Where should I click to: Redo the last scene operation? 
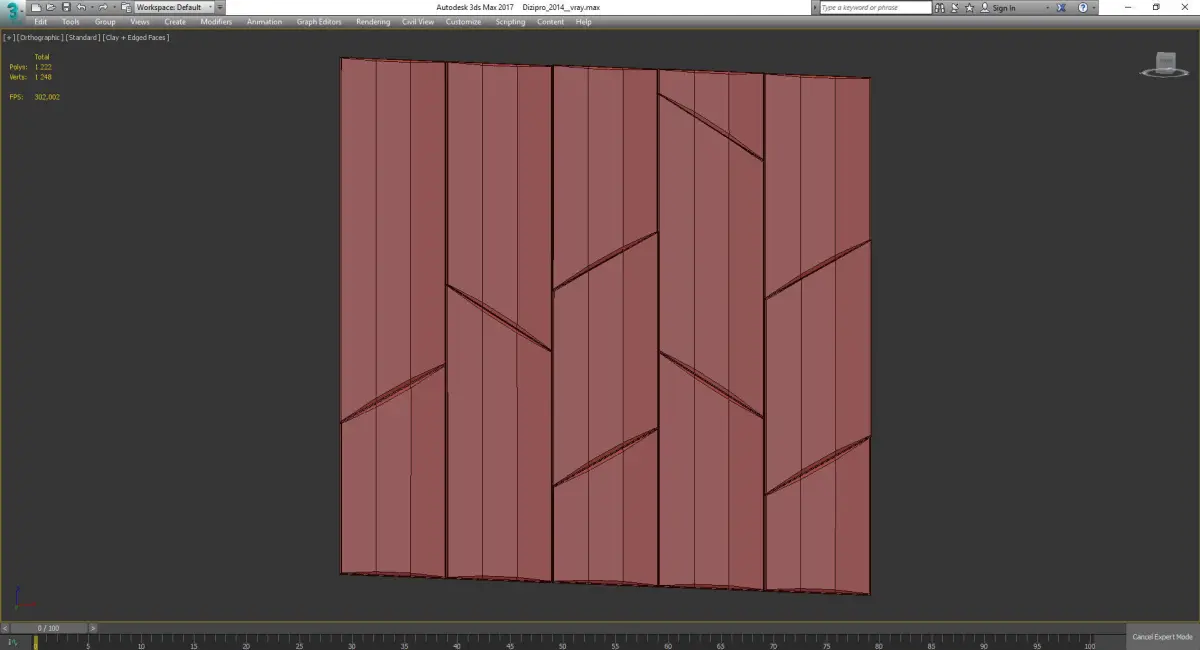point(102,7)
